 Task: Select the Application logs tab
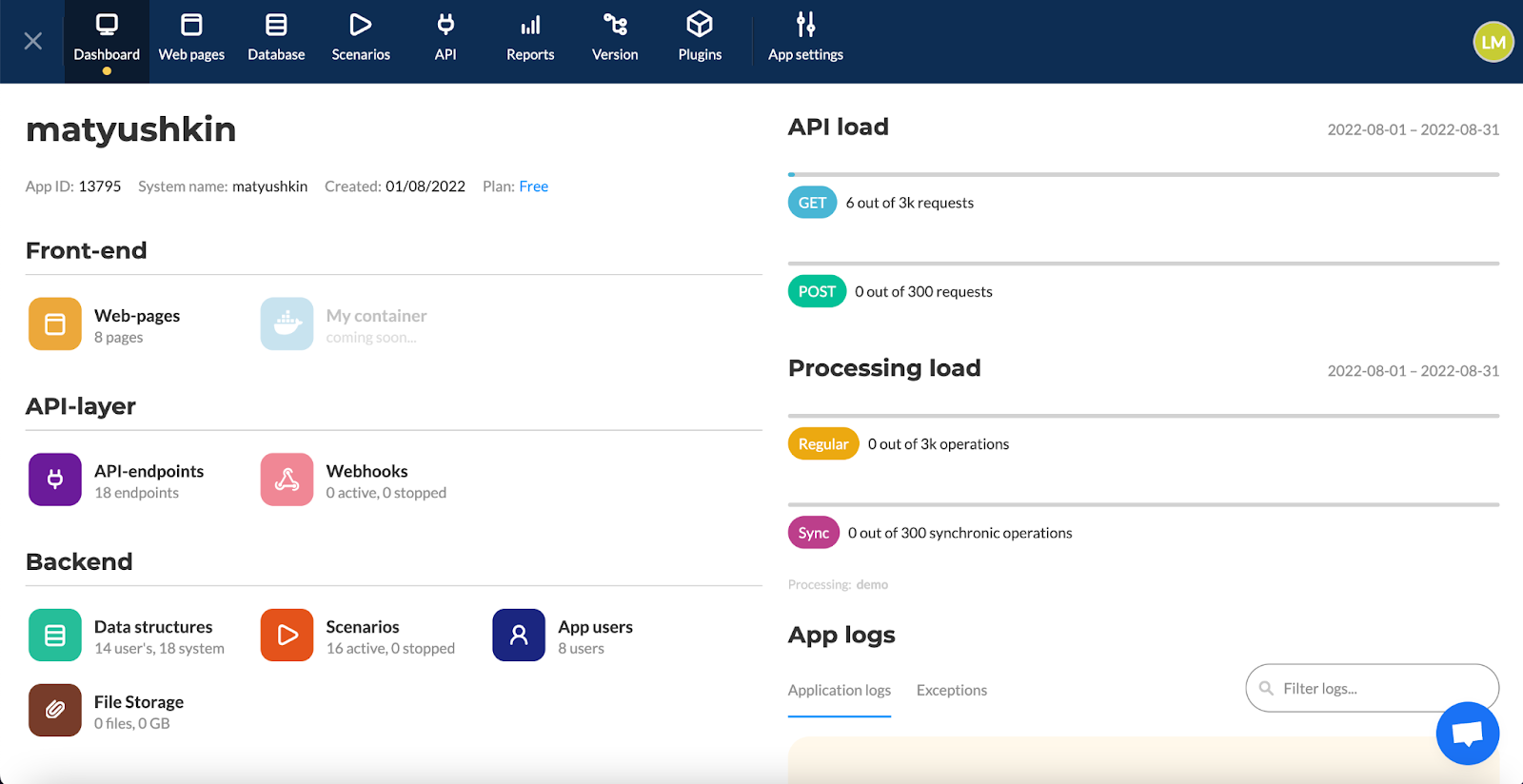tap(839, 691)
